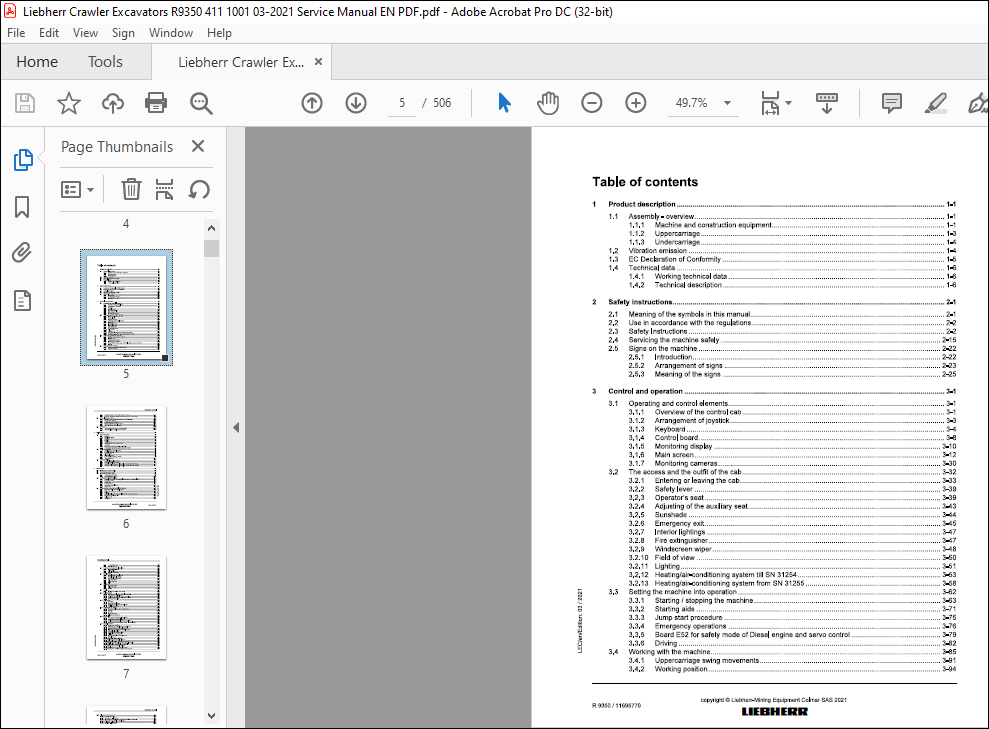Upload file to cloud icon

click(x=113, y=103)
